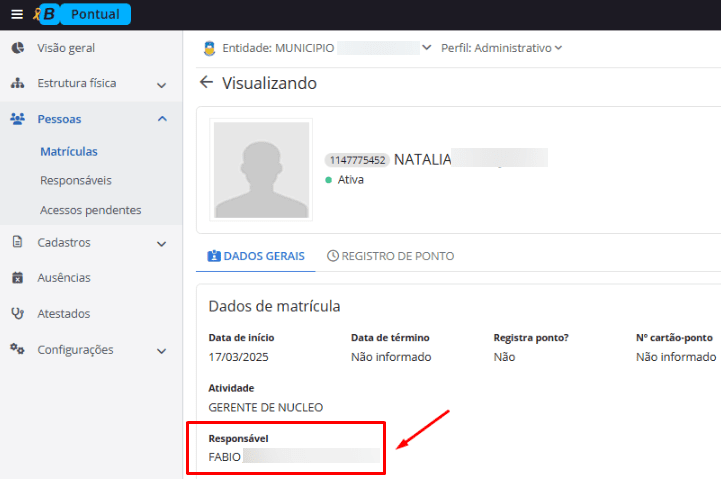Open the Perfil Administrativo dropdown

click(502, 48)
